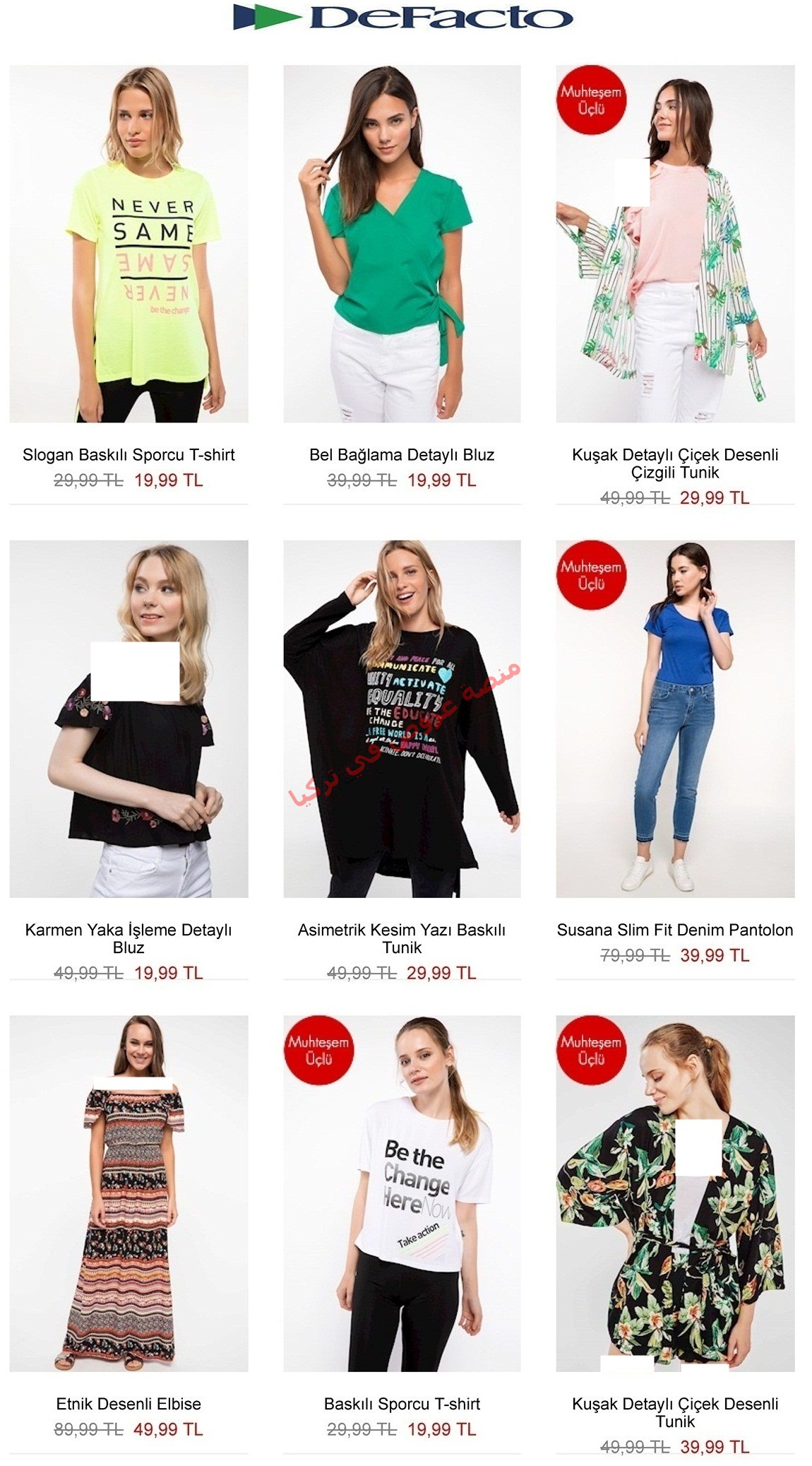This screenshot has width=812, height=1466.
Task: Open the Etnik Desenli Elbise link
Action: coord(129,1404)
